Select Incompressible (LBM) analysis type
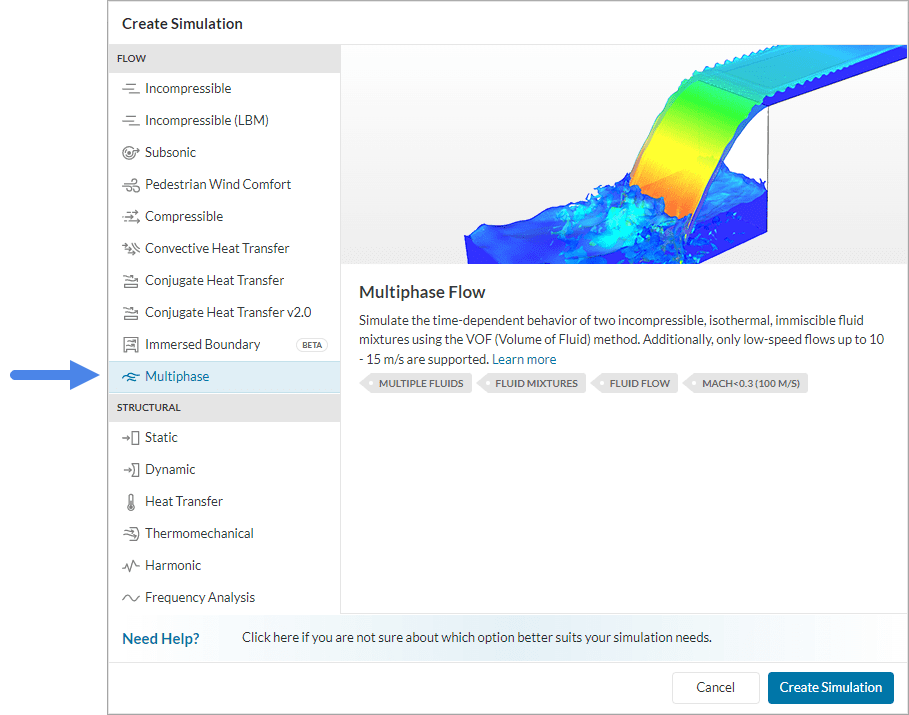909x715 pixels. [206, 121]
